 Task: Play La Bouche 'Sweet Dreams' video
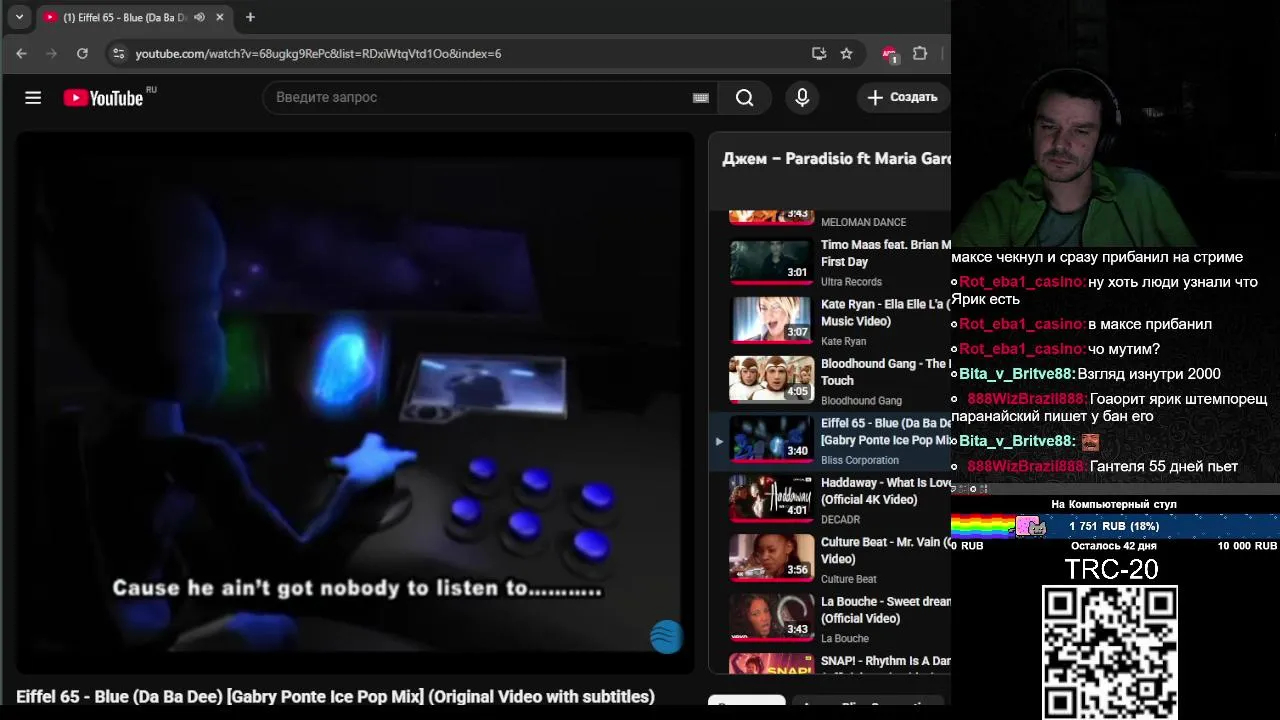[x=771, y=617]
